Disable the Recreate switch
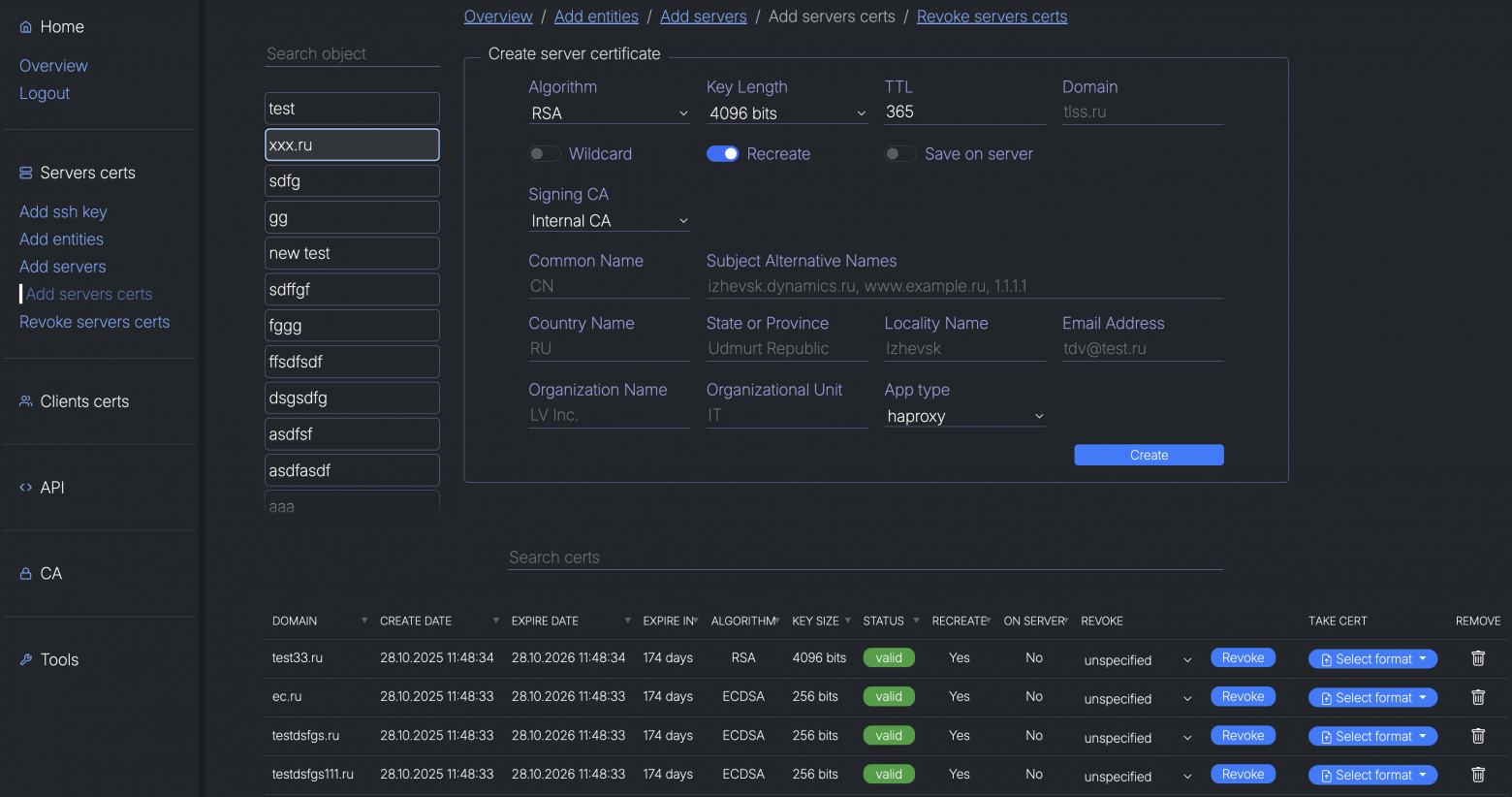 click(x=723, y=154)
